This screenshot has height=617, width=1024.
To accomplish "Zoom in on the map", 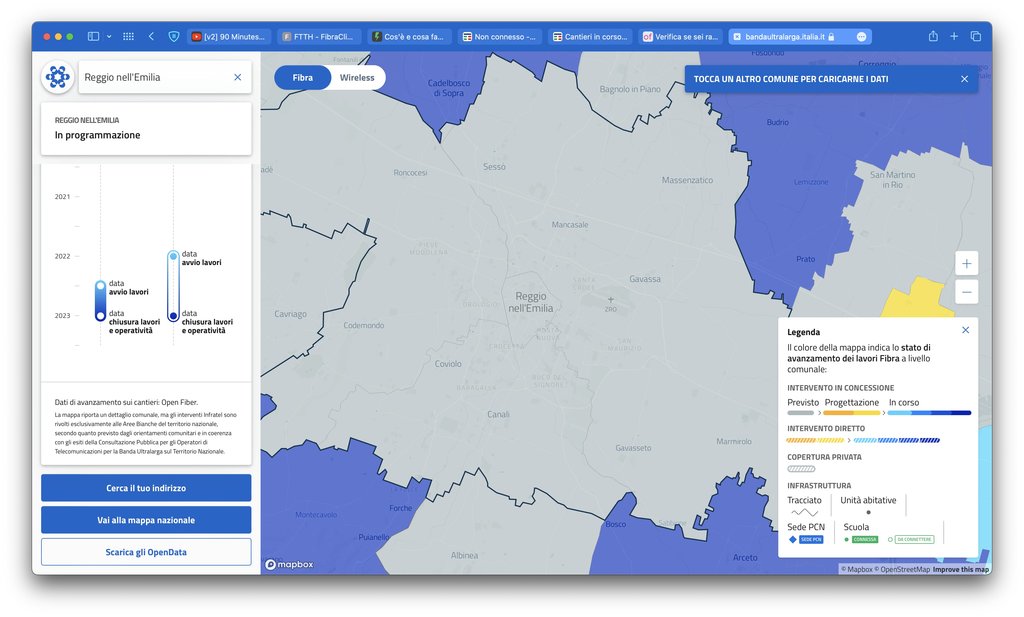I will pos(966,264).
